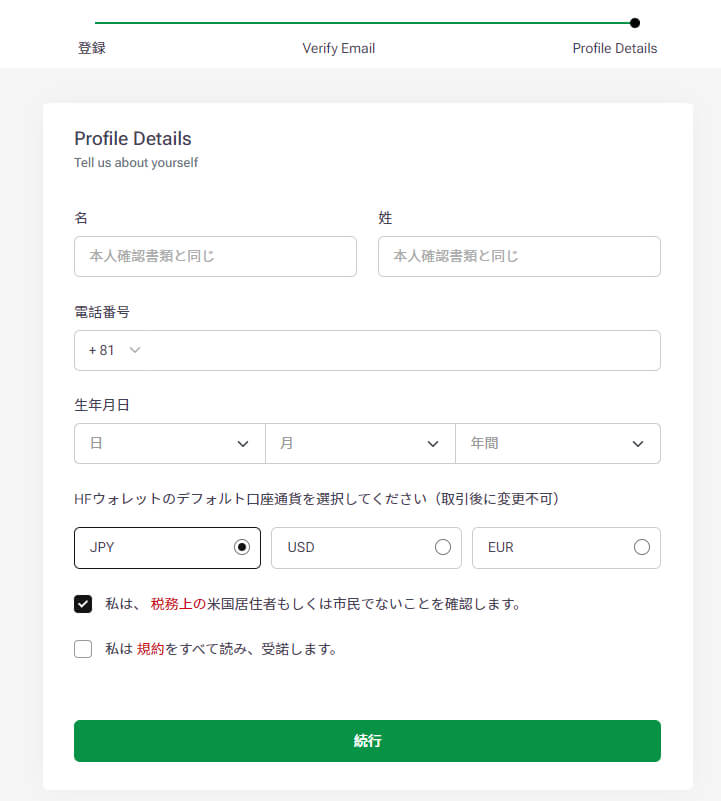Image resolution: width=721 pixels, height=801 pixels.
Task: Select USD as default currency
Action: (x=366, y=547)
